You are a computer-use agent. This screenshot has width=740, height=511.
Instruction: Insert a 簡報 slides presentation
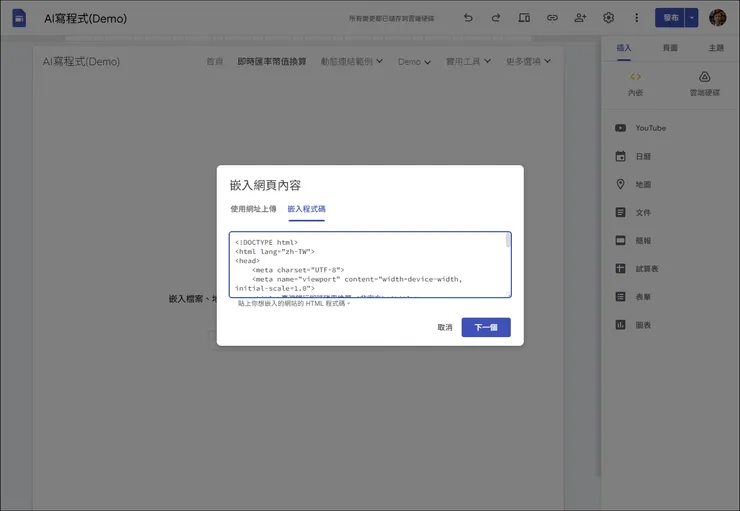(633, 241)
